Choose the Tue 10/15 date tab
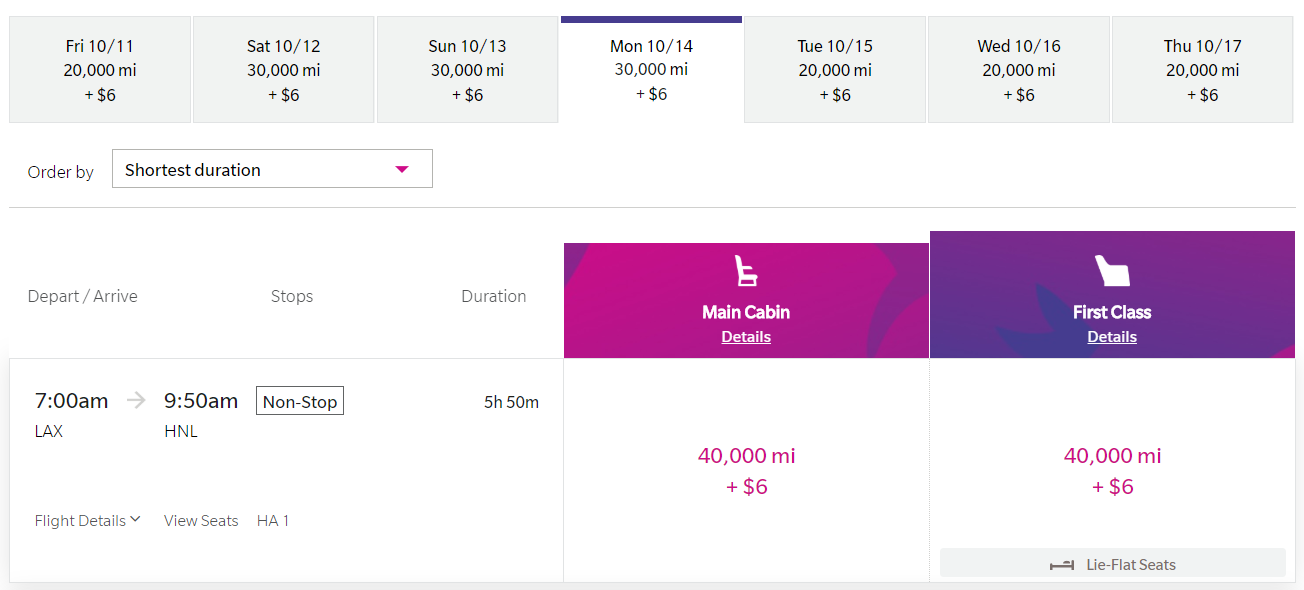 (x=835, y=70)
